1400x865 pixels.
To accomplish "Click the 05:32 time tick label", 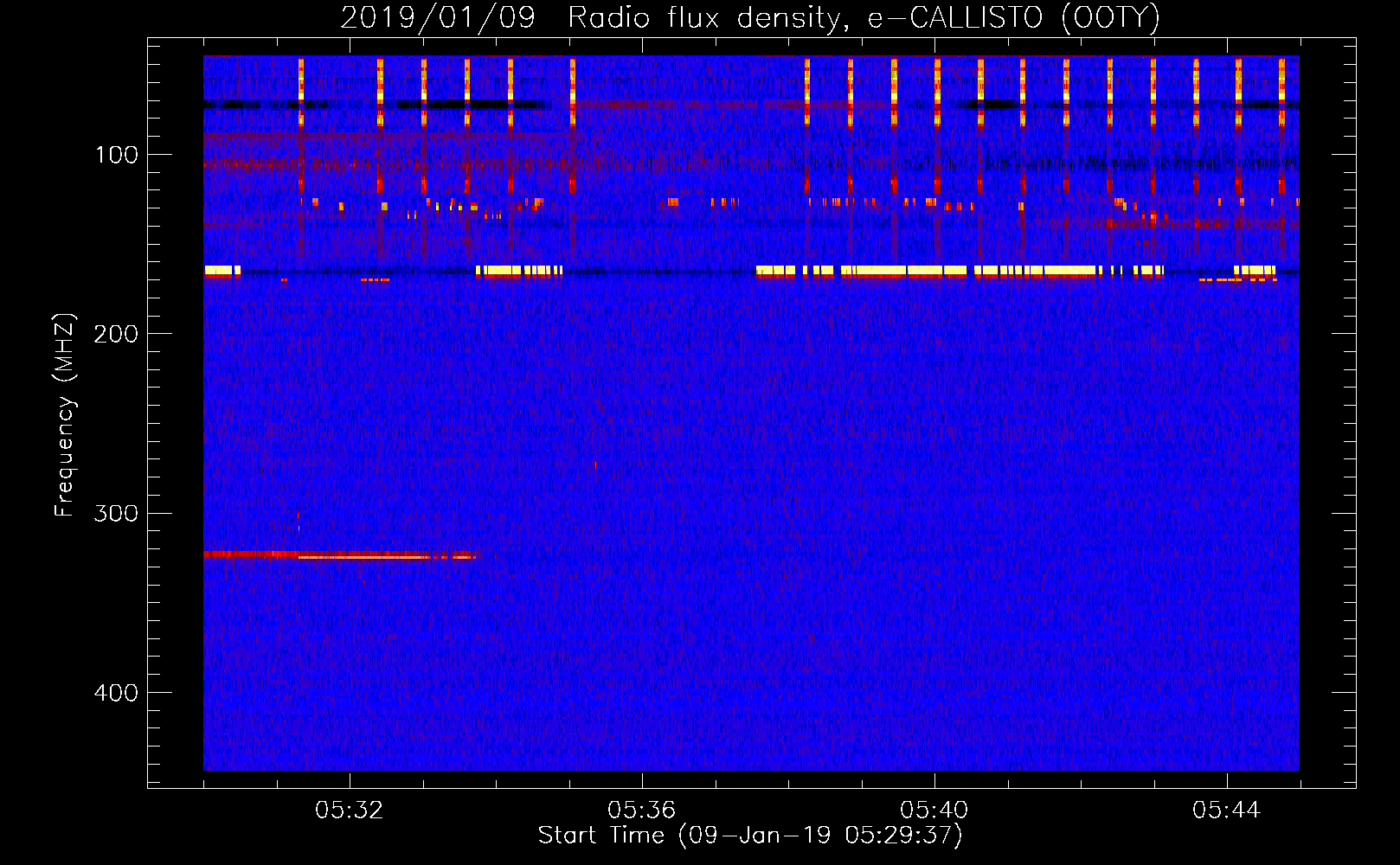I will 350,811.
